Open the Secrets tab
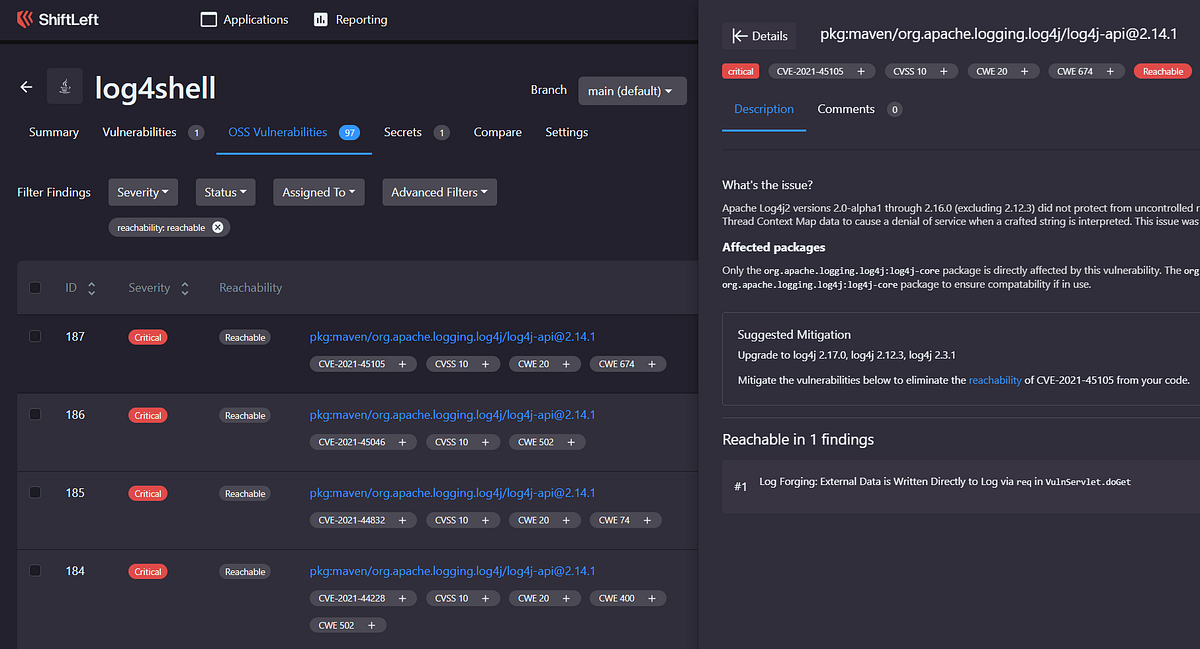The width and height of the screenshot is (1200, 649). coord(402,131)
